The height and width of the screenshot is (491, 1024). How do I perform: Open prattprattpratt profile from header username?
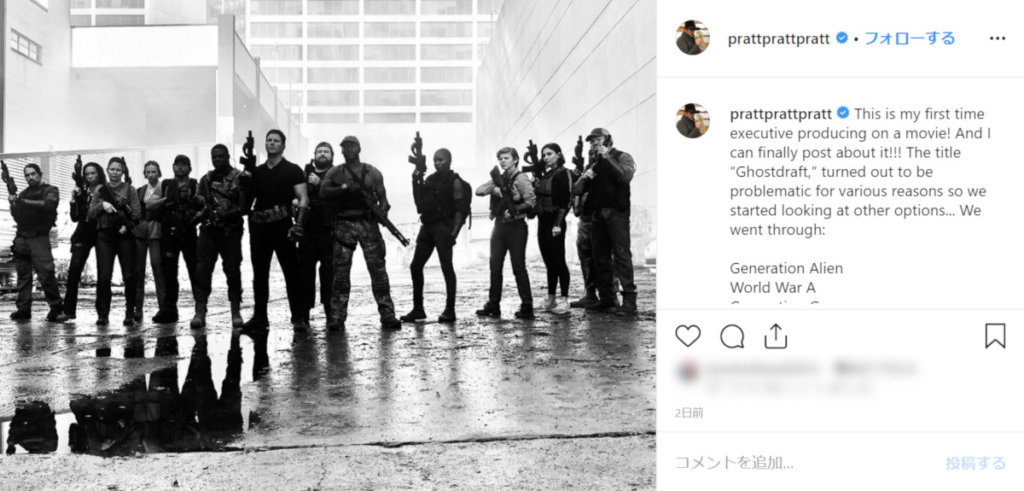coord(779,39)
